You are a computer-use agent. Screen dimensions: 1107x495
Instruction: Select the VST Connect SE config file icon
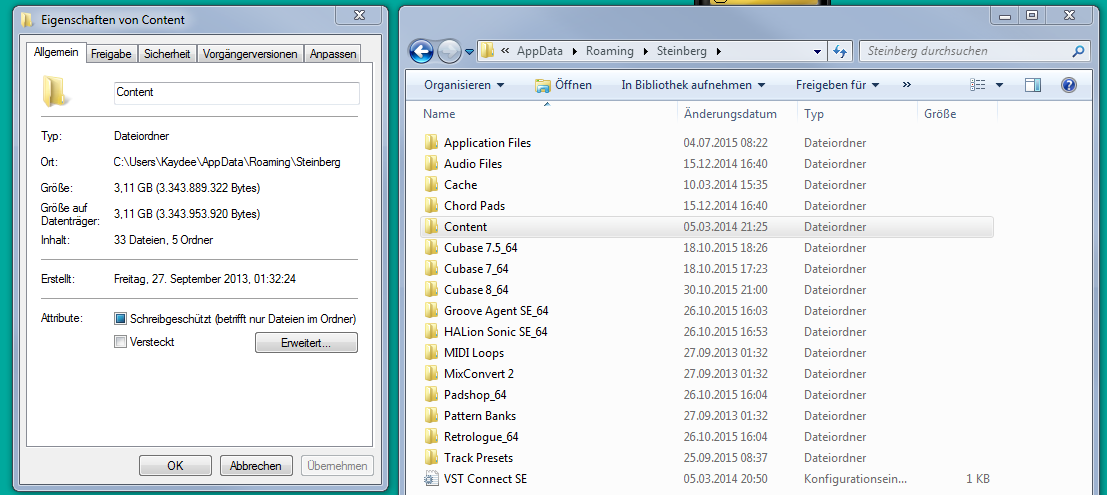431,479
